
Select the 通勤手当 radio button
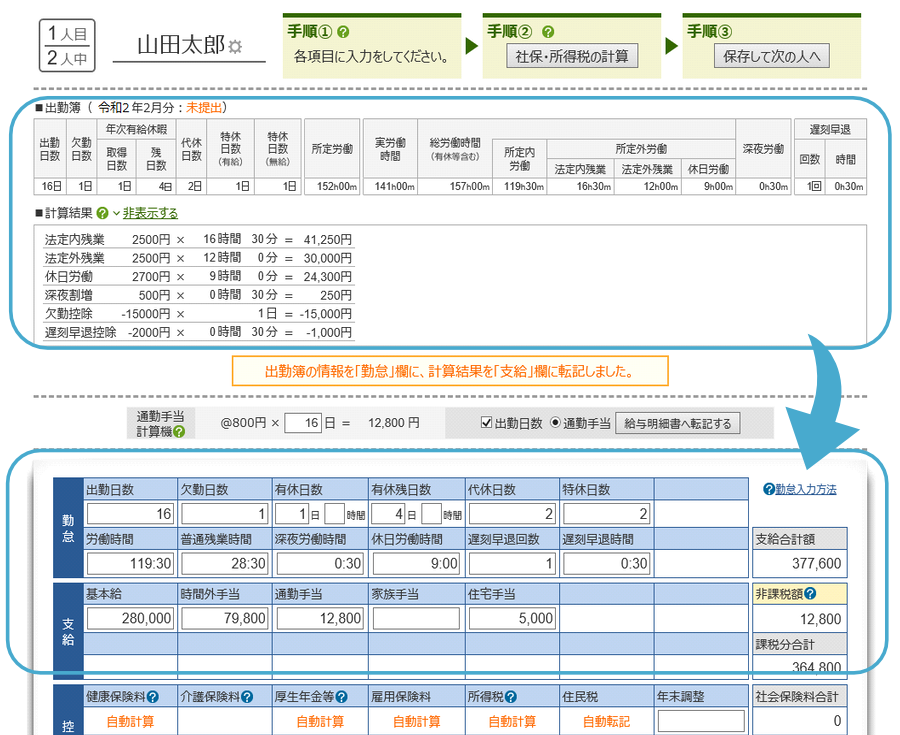pos(557,423)
